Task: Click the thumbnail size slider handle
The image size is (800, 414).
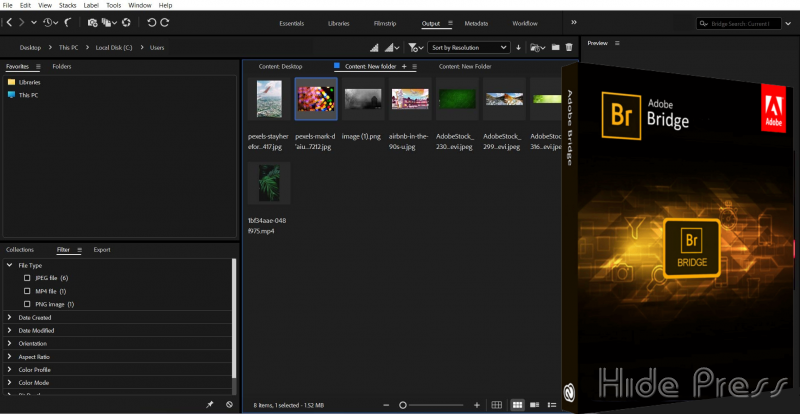Action: pyautogui.click(x=403, y=404)
